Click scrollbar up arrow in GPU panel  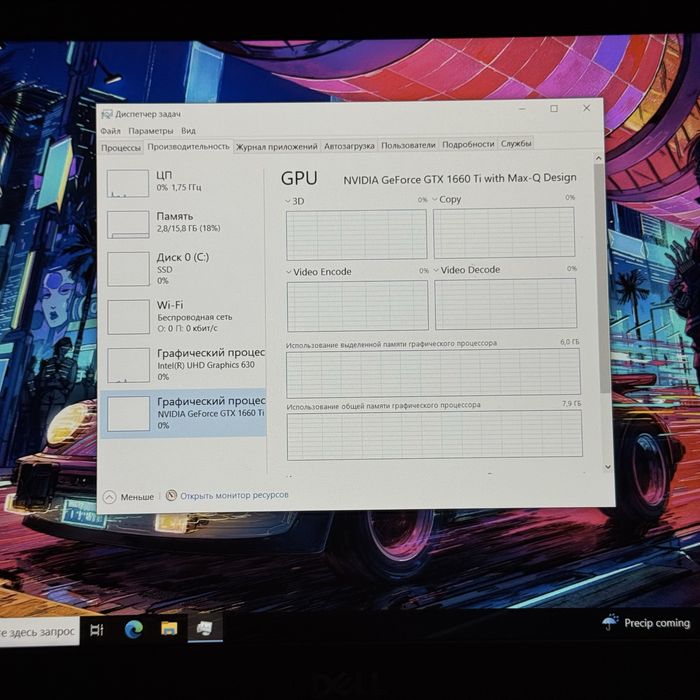click(x=598, y=158)
